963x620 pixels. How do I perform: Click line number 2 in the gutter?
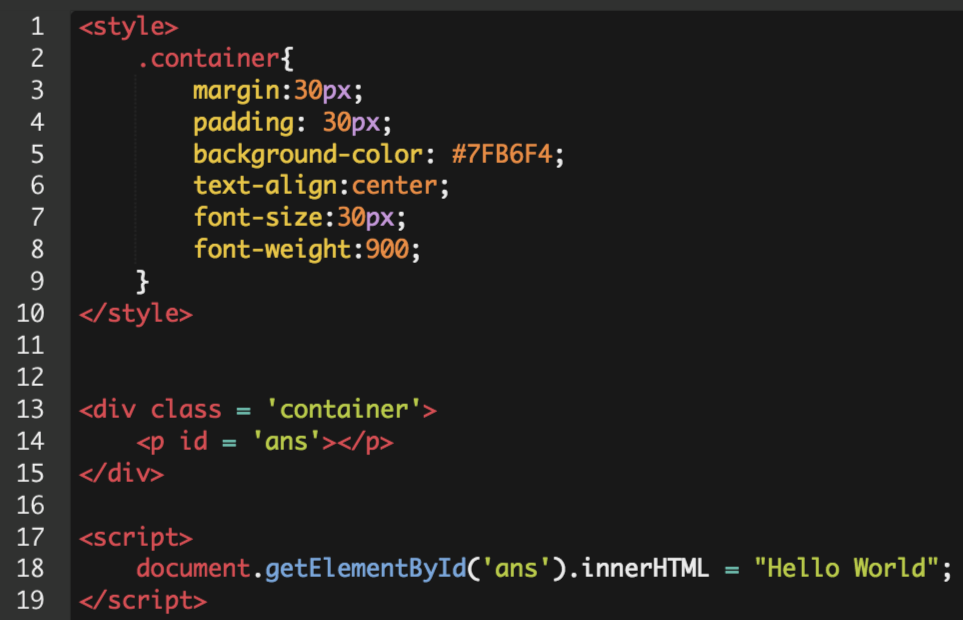tap(37, 58)
